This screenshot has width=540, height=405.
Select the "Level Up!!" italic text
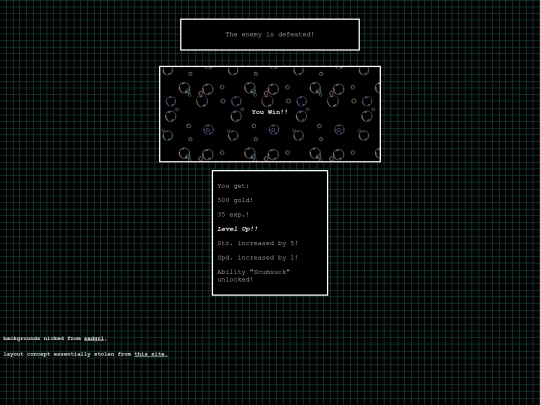[x=237, y=229]
